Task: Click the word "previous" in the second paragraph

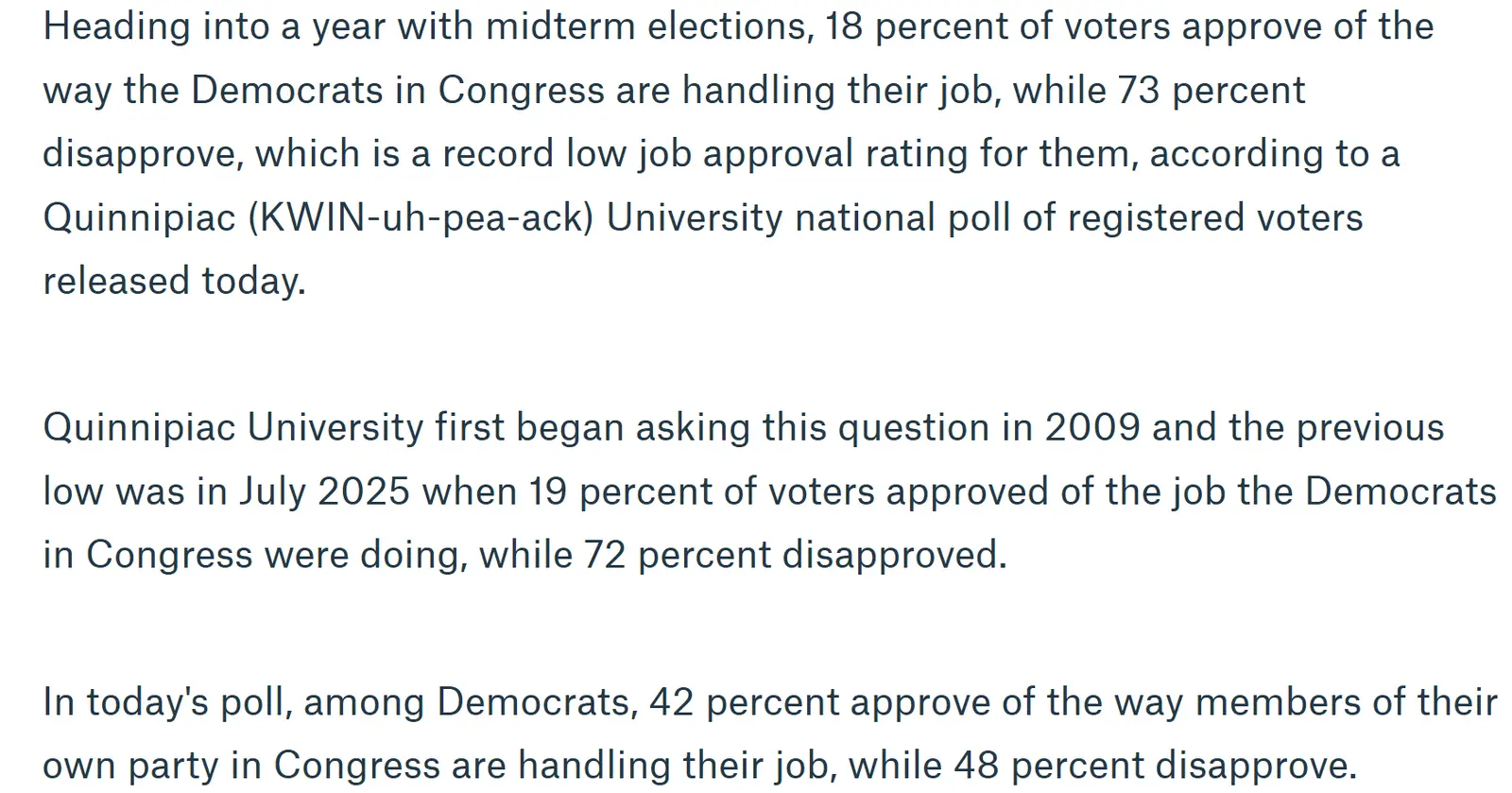Action: point(1370,428)
